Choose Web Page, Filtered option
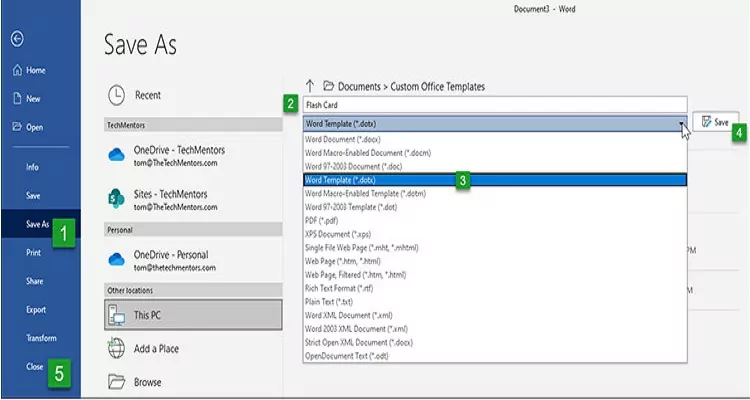Viewport: 750px width, 400px height. point(495,275)
